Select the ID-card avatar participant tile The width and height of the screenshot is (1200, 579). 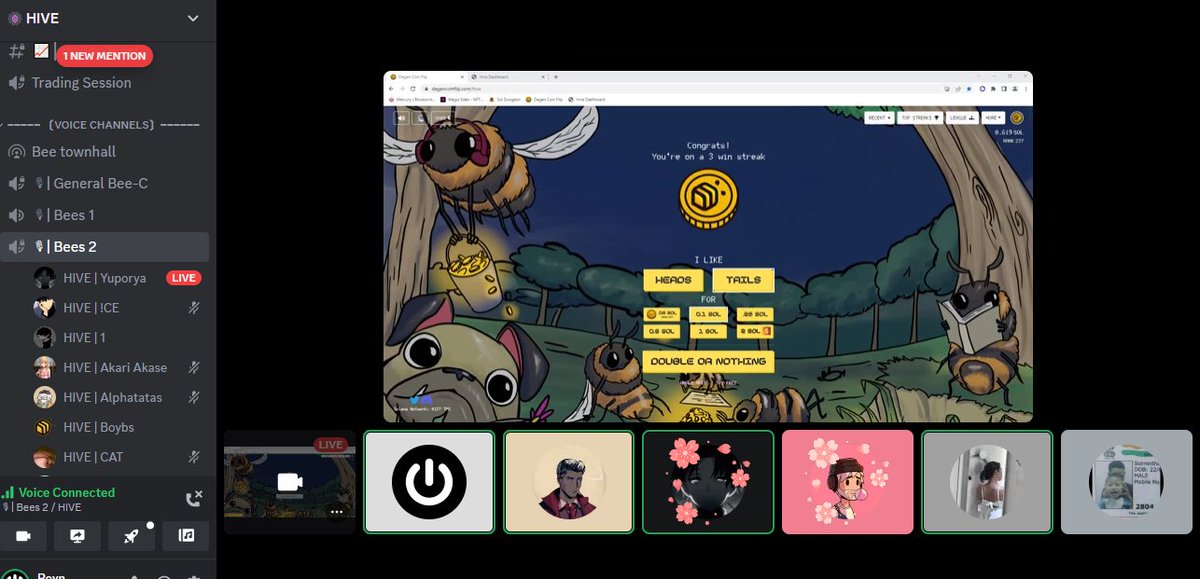click(1126, 482)
